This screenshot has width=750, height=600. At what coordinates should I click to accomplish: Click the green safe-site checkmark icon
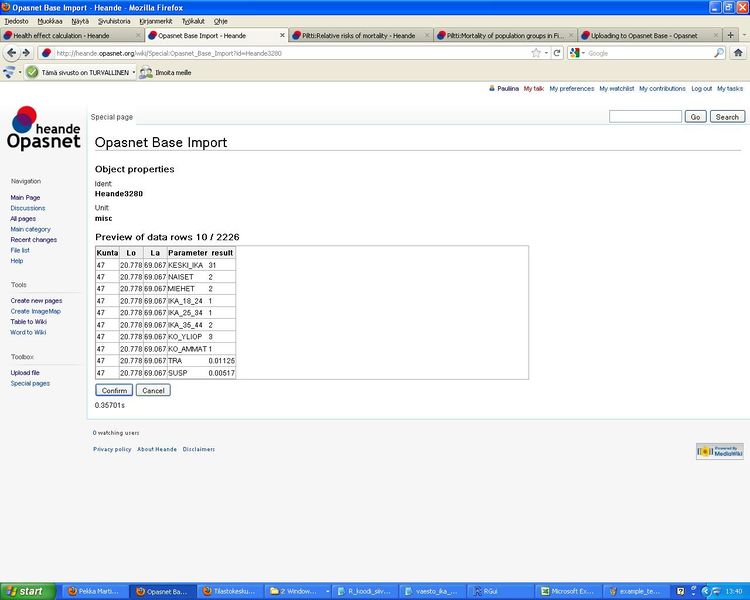pos(32,72)
